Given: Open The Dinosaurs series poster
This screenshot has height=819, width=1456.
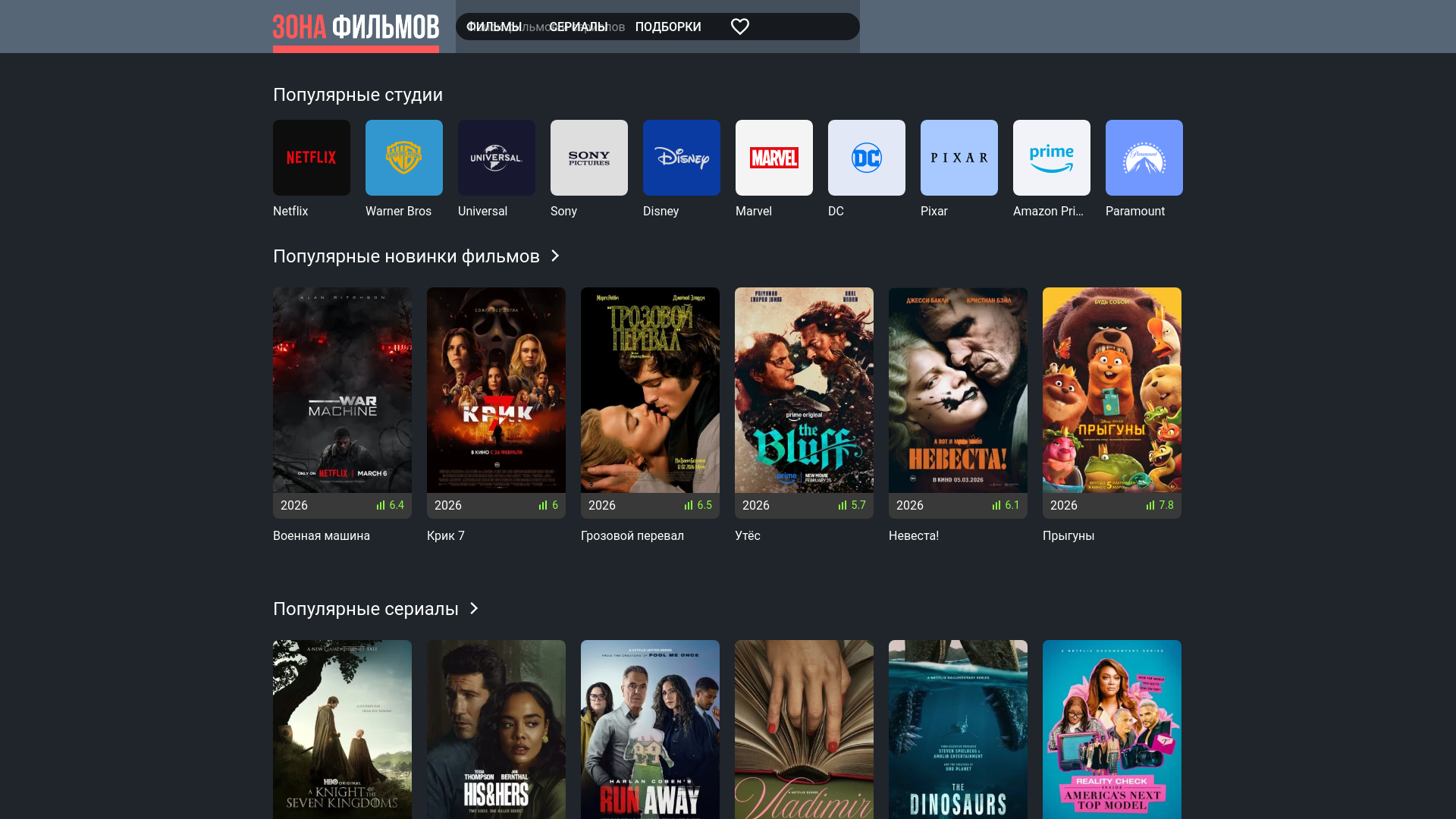Looking at the screenshot, I should [958, 730].
